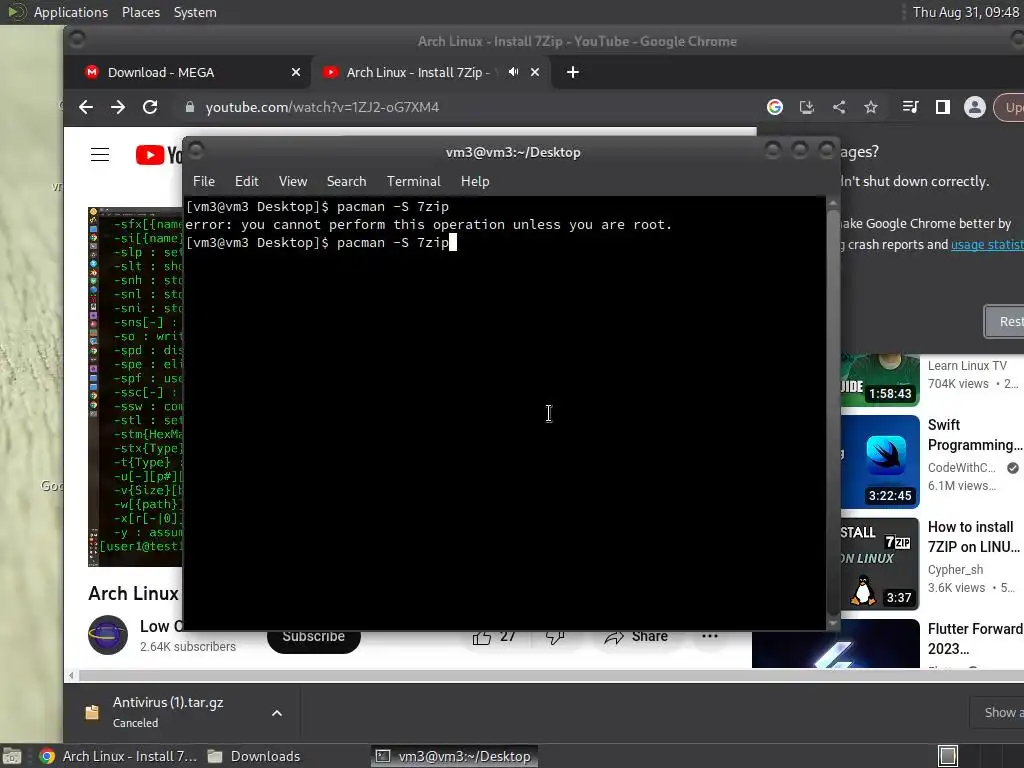Click the Google icon in address bar
1024x768 pixels.
(x=775, y=107)
